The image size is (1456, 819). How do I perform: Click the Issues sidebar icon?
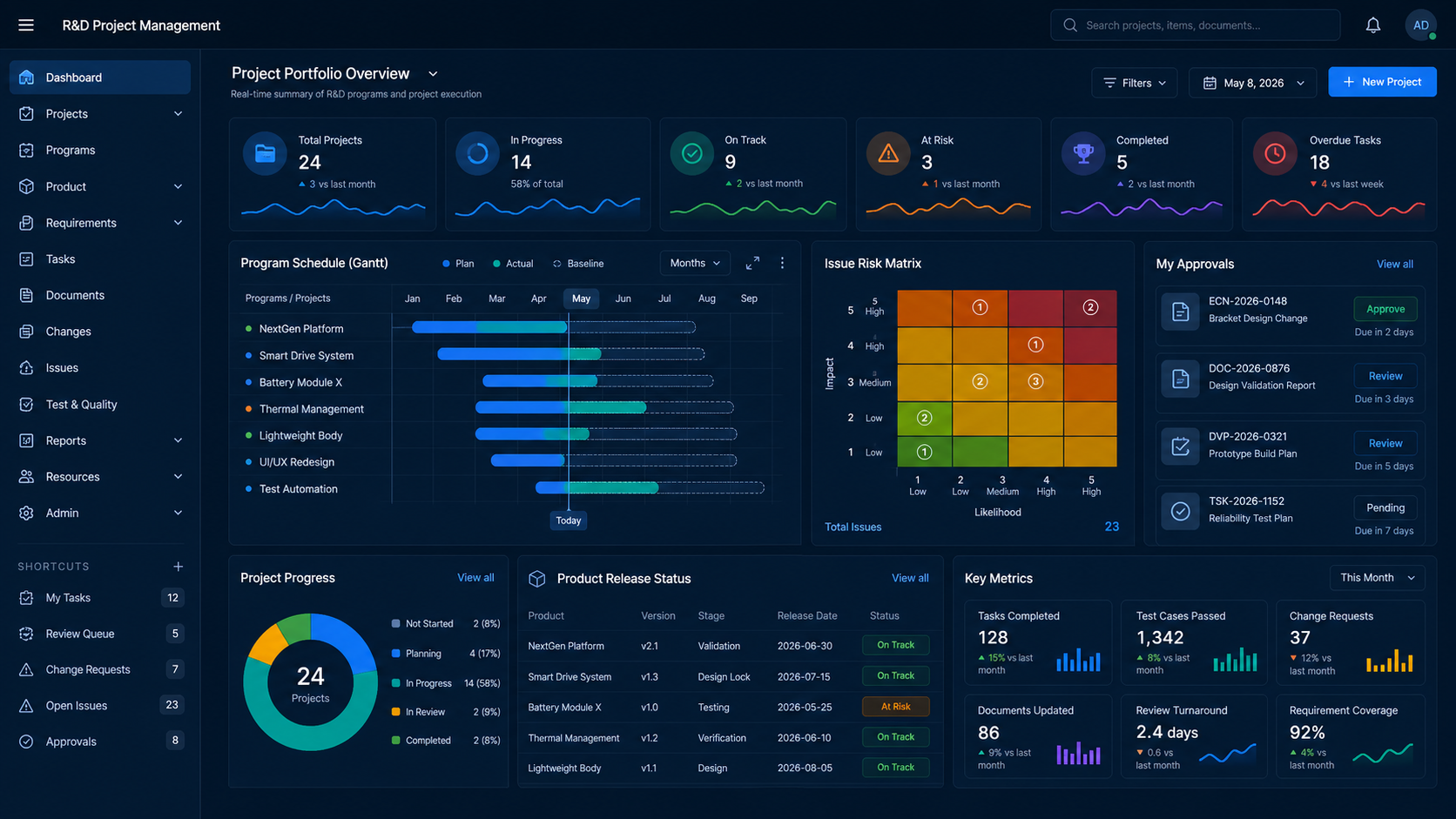click(x=26, y=368)
